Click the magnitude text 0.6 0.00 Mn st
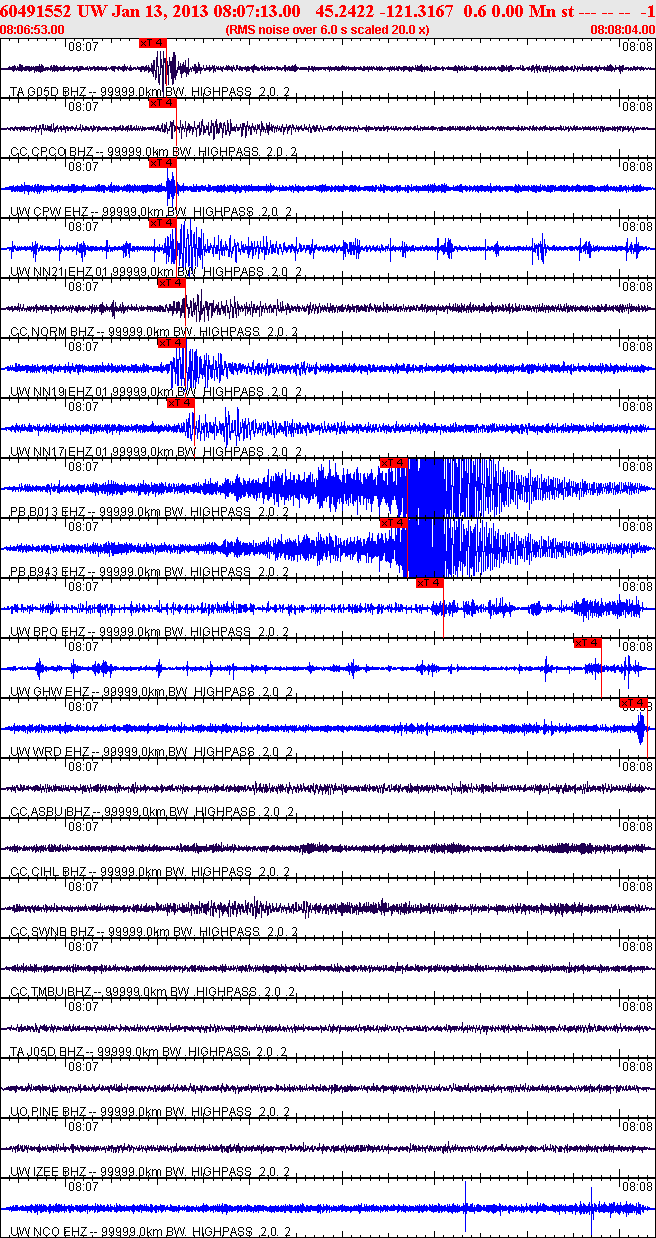Image resolution: width=656 pixels, height=1238 pixels. 519,11
